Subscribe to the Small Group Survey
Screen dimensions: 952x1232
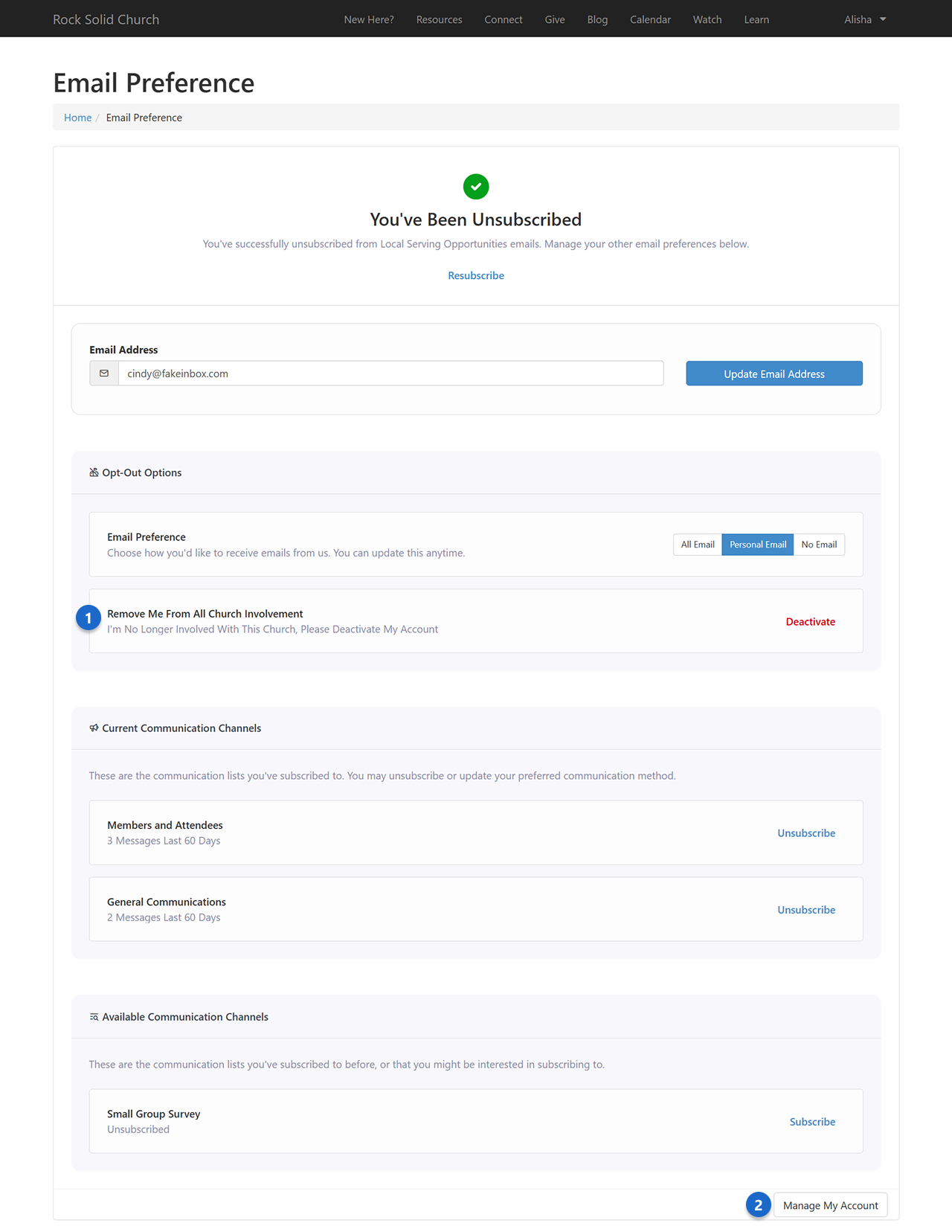click(x=812, y=1122)
